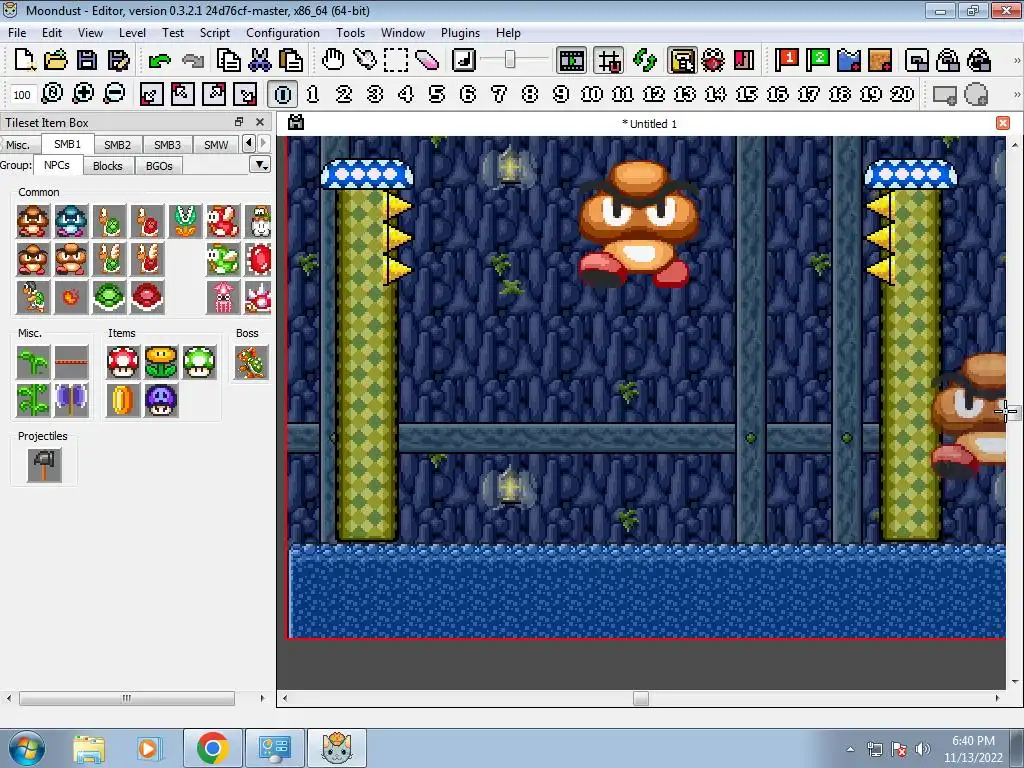Pick the Bowser boss tile
Image resolution: width=1024 pixels, height=768 pixels.
(251, 362)
